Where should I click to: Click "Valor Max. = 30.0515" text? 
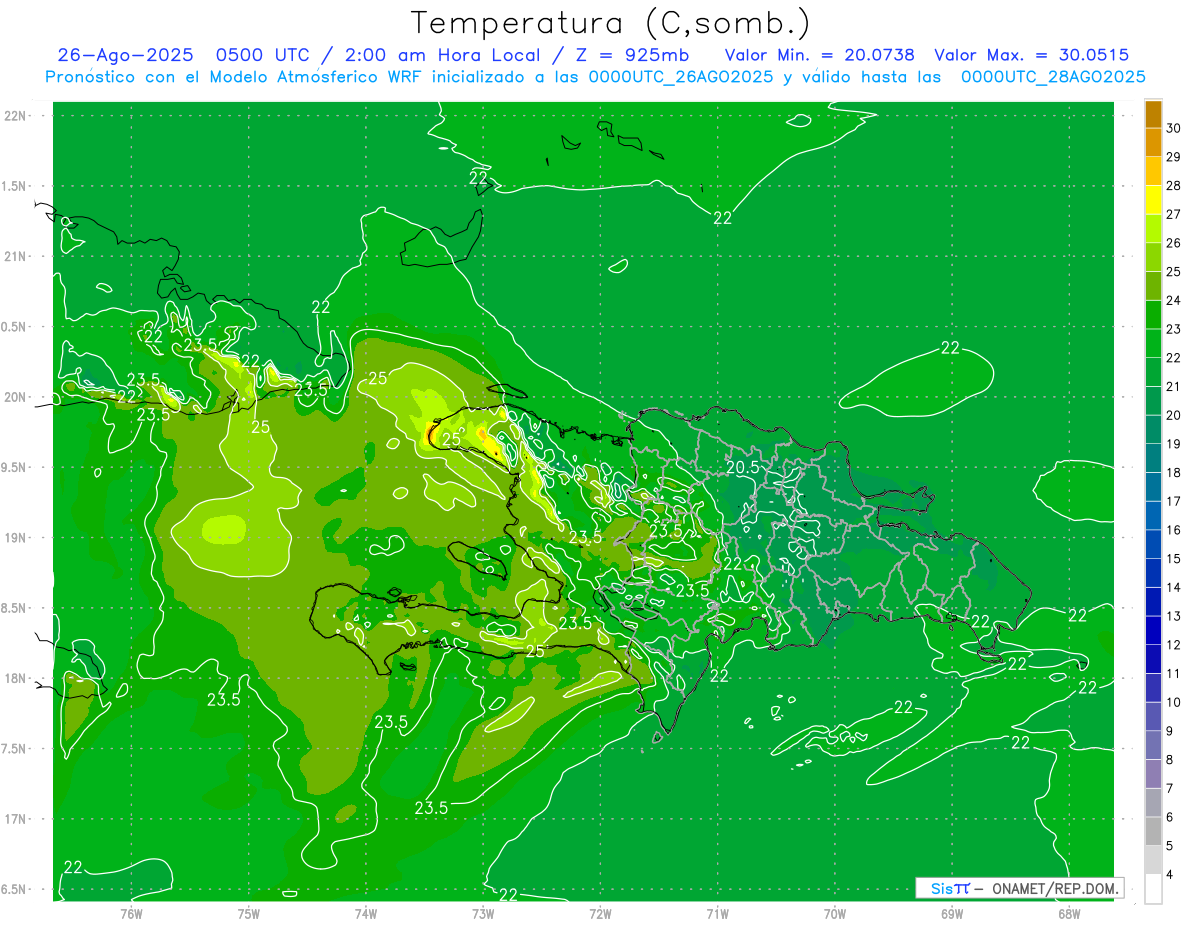(1032, 55)
